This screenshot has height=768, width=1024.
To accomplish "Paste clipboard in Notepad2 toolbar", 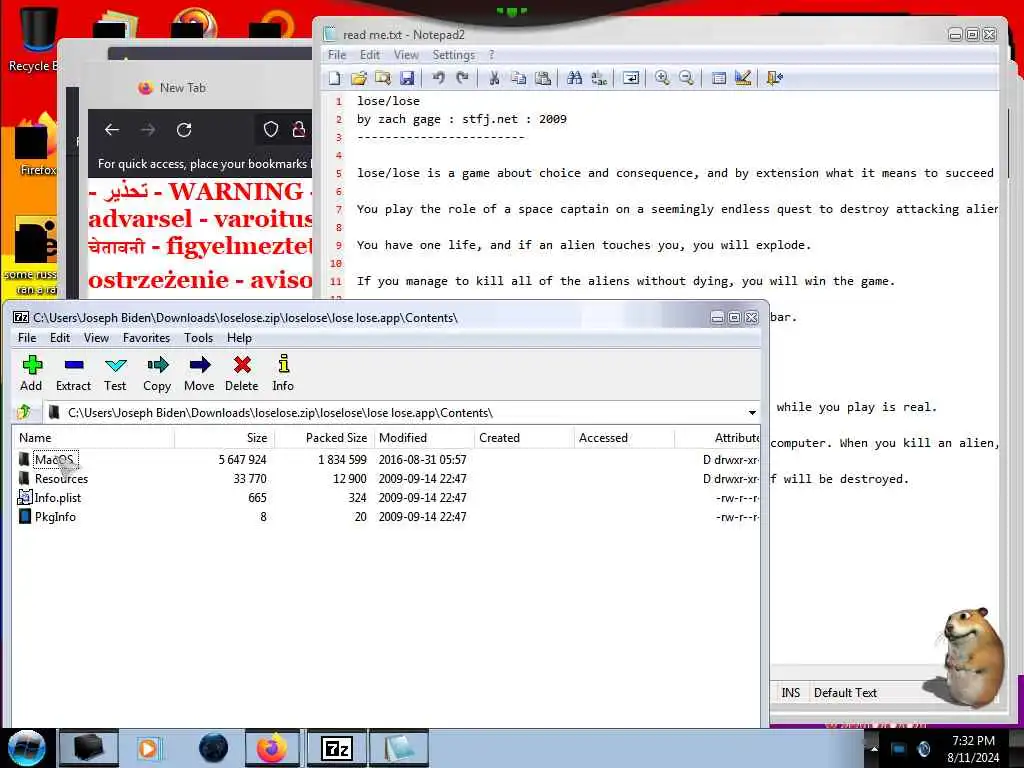I will (543, 78).
